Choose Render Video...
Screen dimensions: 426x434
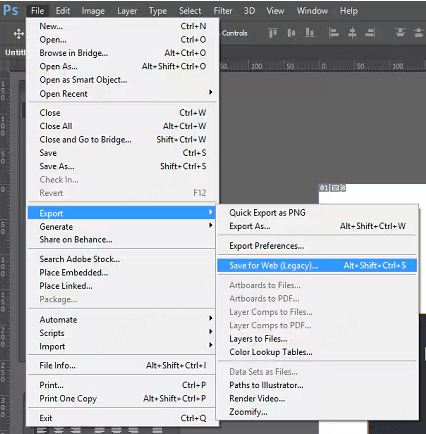coord(317,398)
